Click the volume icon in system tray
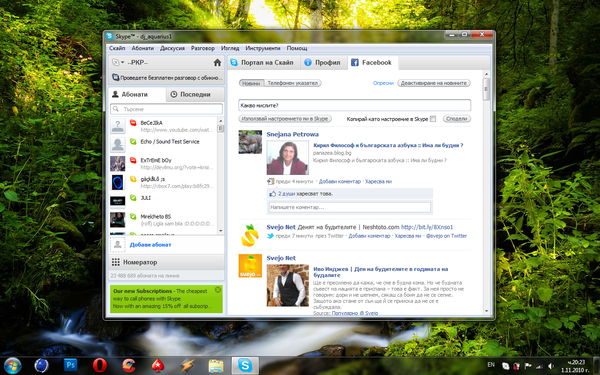Image resolution: width=600 pixels, height=375 pixels. [551, 366]
